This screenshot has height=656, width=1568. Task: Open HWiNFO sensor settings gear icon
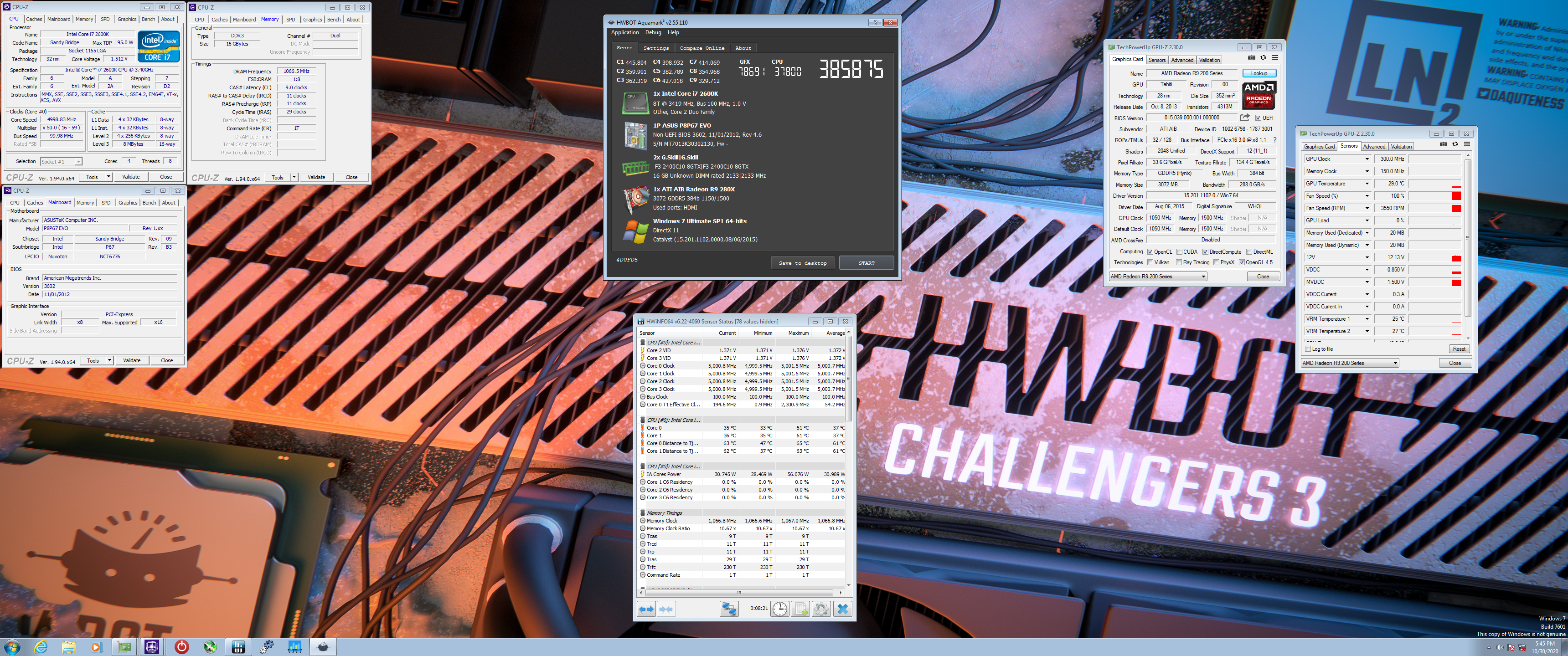coord(821,609)
